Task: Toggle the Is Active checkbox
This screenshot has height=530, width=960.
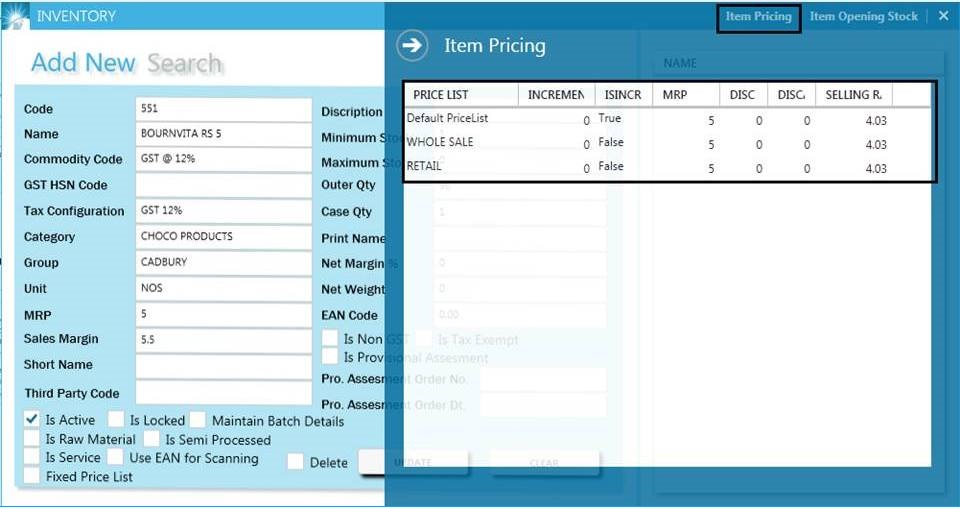Action: (32, 419)
